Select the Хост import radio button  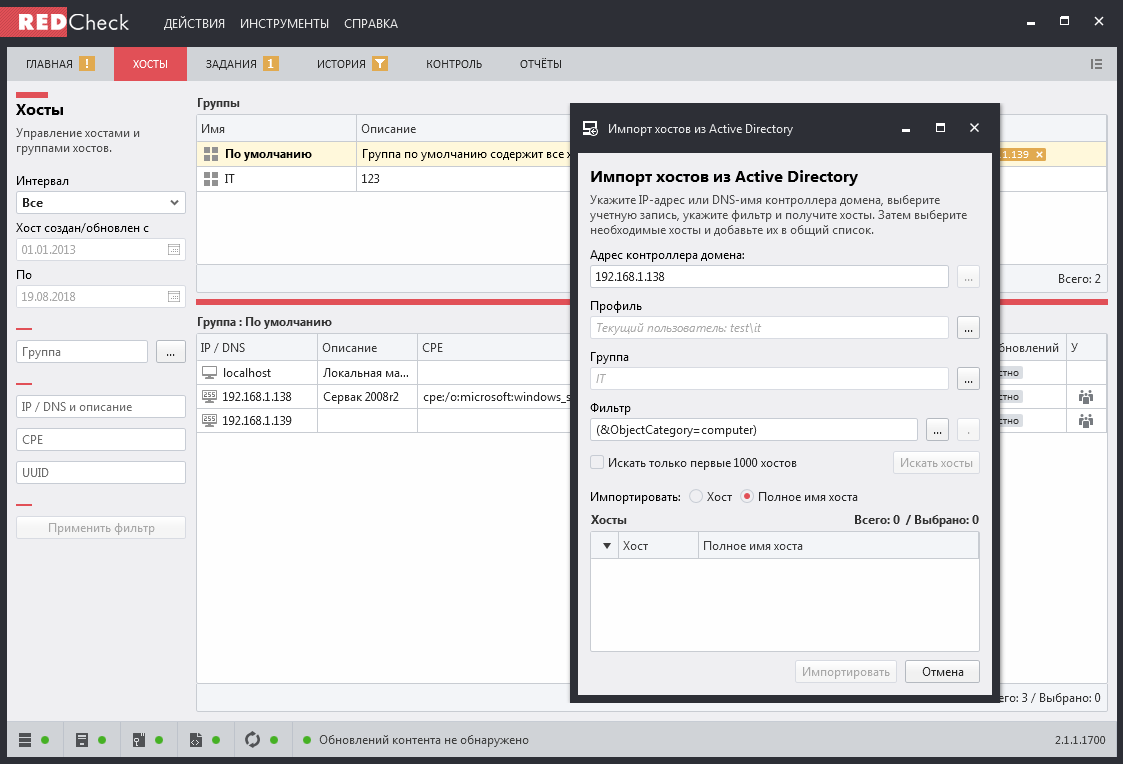[696, 497]
